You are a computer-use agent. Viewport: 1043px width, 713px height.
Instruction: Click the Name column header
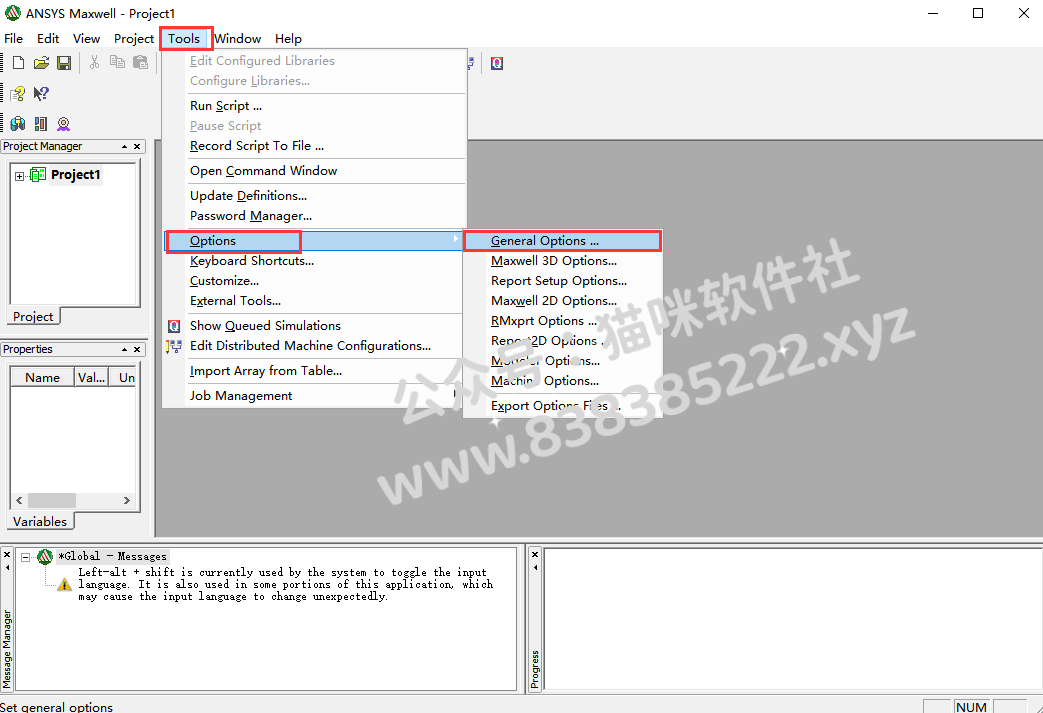click(43, 378)
